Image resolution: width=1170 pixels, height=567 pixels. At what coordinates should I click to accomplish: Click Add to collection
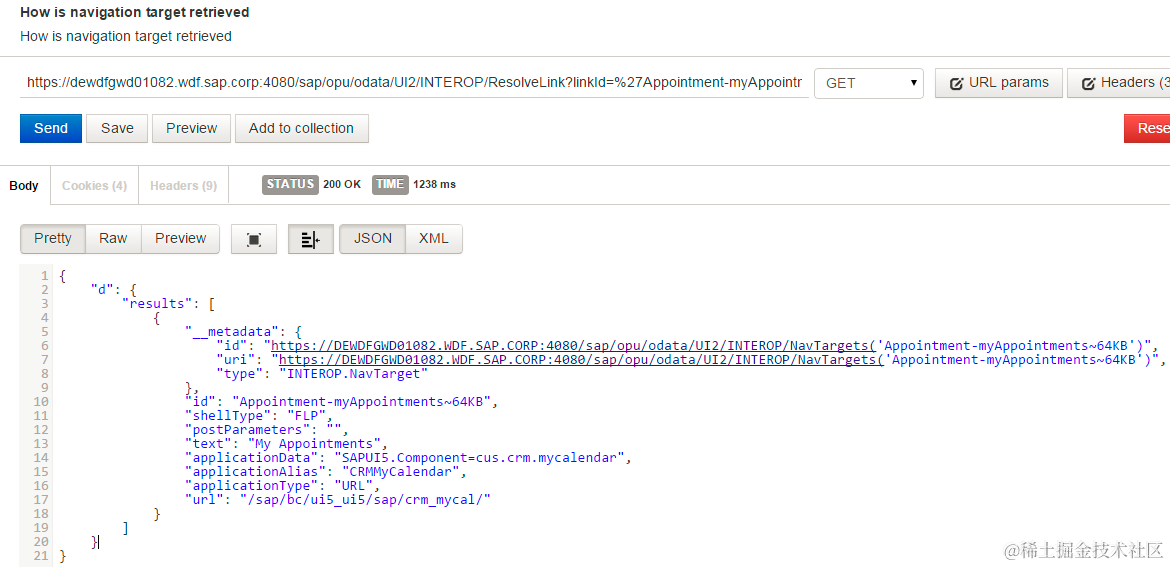point(301,128)
